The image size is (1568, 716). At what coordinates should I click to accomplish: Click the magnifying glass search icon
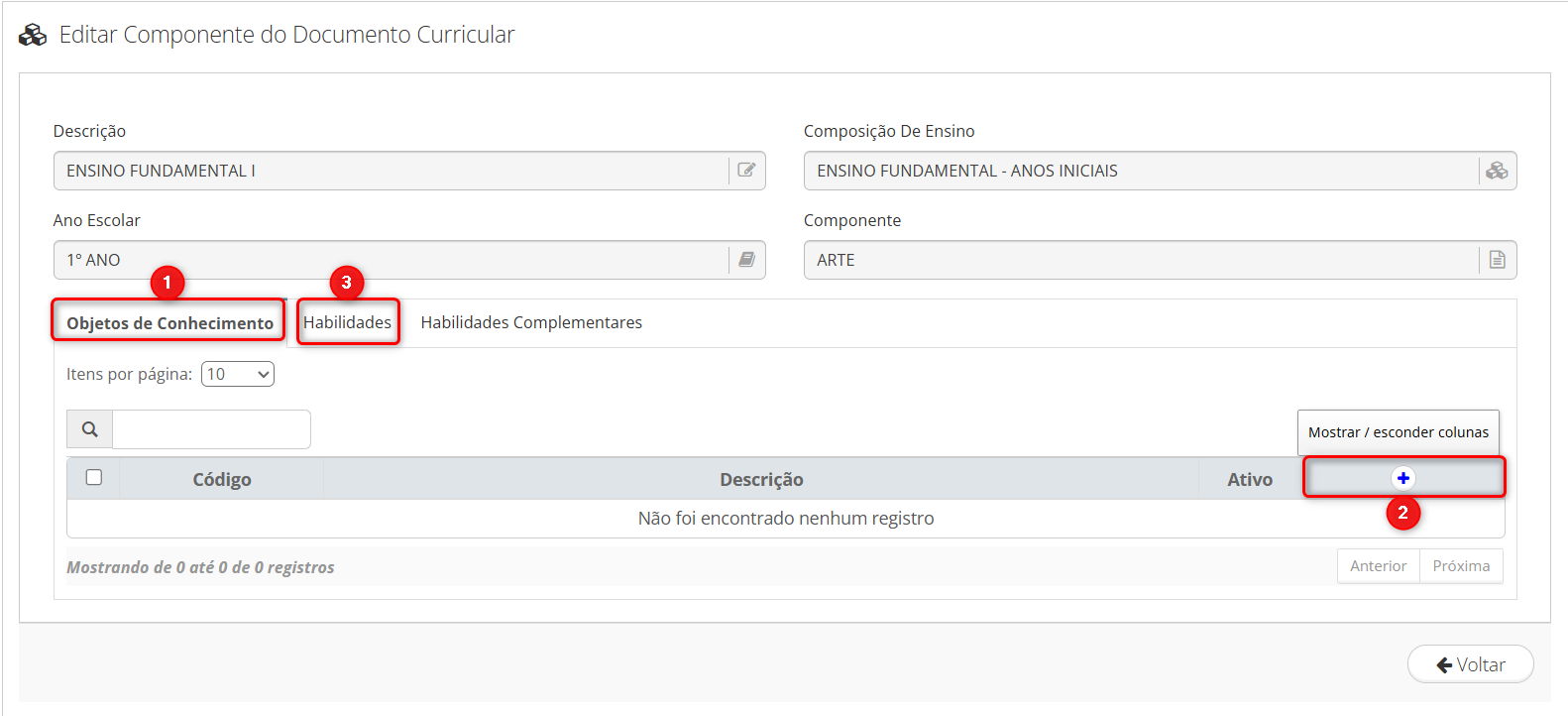90,429
